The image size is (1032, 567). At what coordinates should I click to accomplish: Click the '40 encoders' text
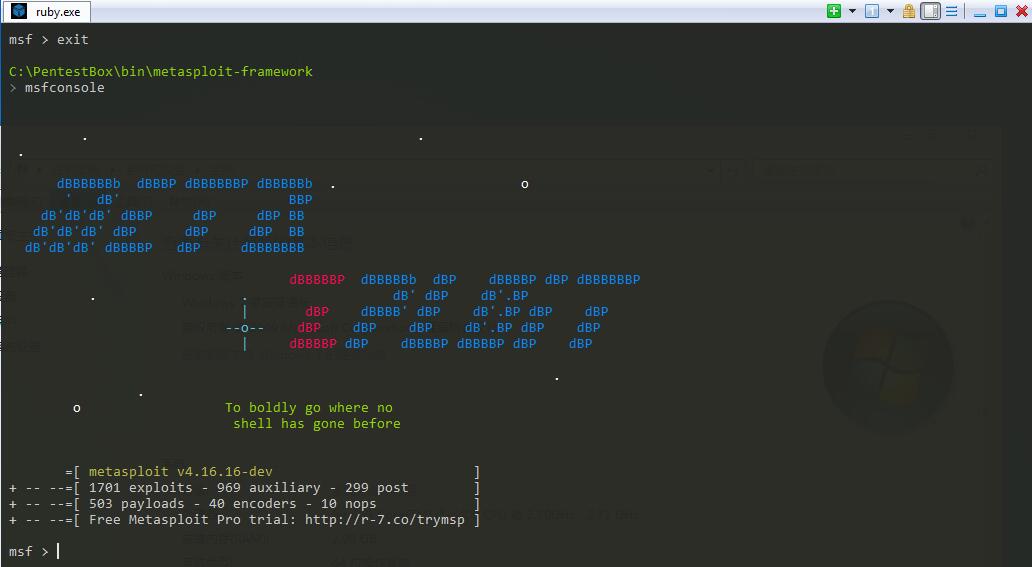pyautogui.click(x=252, y=504)
